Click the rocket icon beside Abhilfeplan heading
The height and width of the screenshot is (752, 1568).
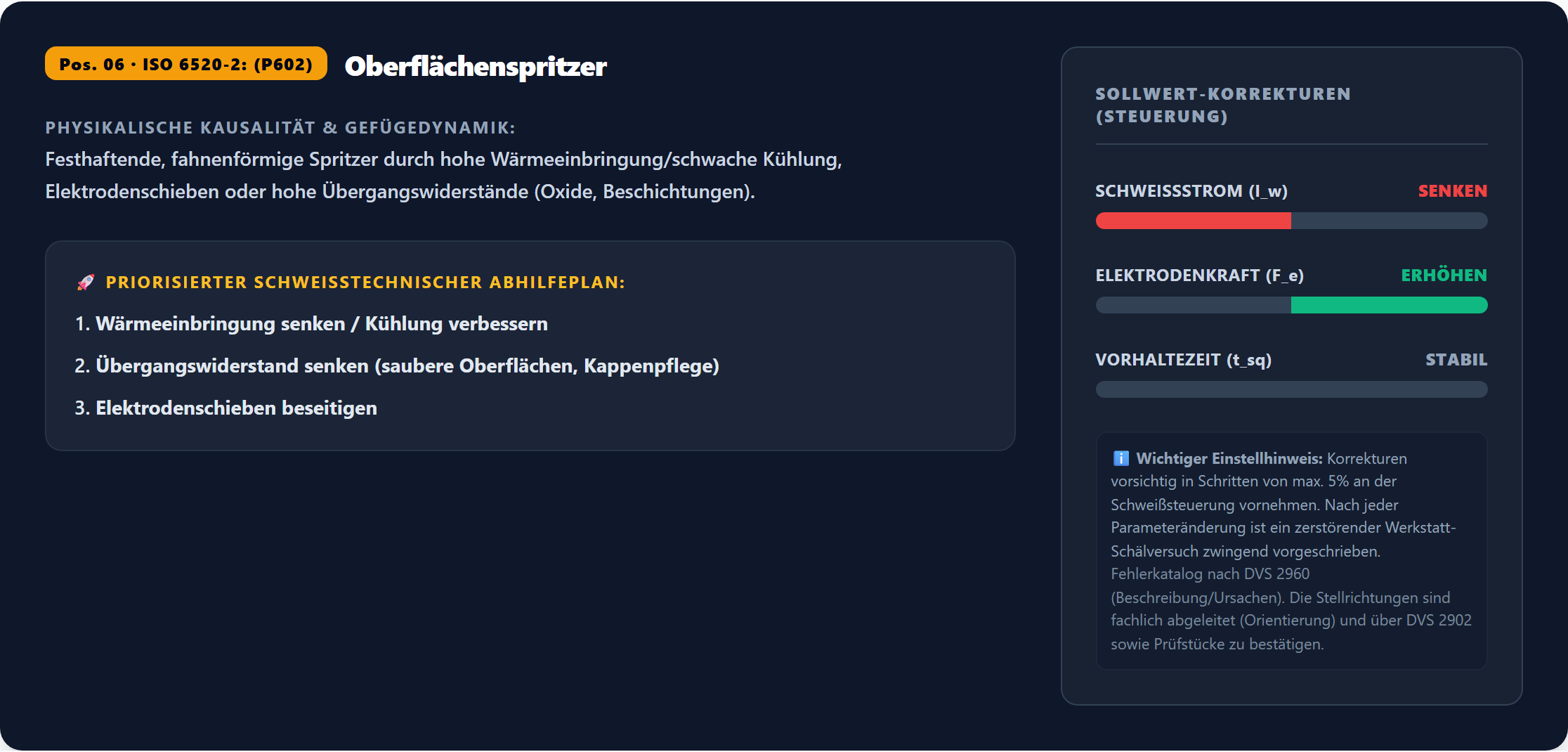point(86,283)
